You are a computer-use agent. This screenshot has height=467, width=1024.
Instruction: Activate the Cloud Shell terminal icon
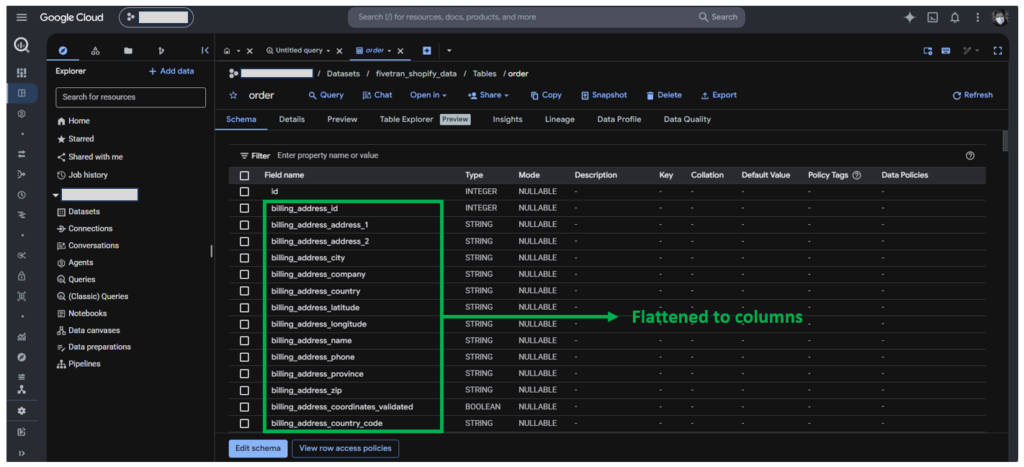[x=933, y=18]
